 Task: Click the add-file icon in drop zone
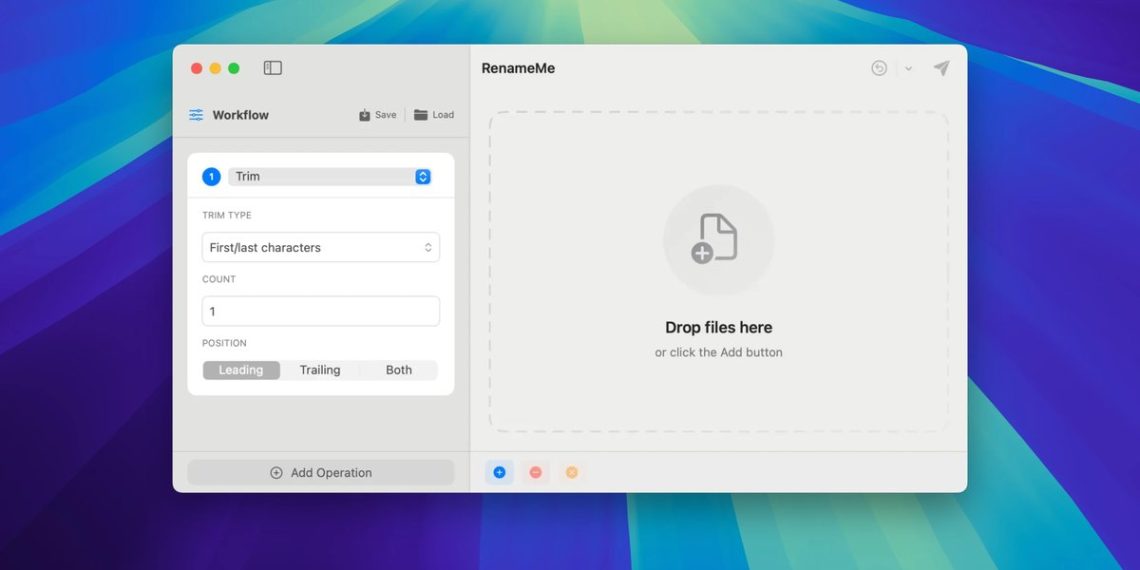(x=718, y=239)
